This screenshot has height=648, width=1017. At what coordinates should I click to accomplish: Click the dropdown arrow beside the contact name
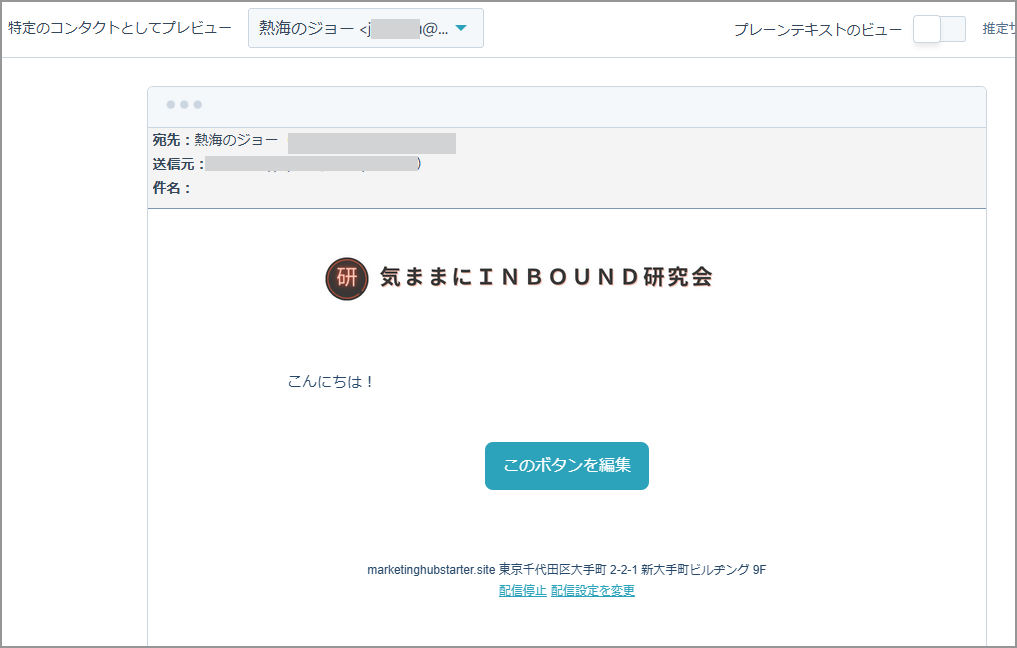pos(461,28)
